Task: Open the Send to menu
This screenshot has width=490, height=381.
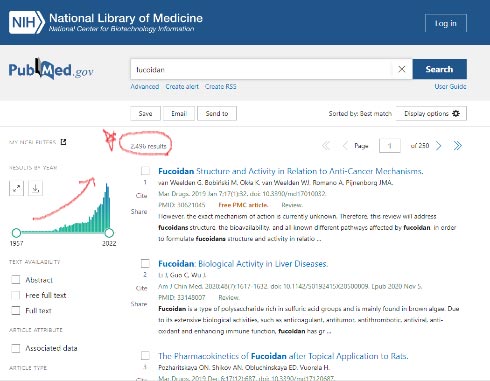Action: (217, 113)
